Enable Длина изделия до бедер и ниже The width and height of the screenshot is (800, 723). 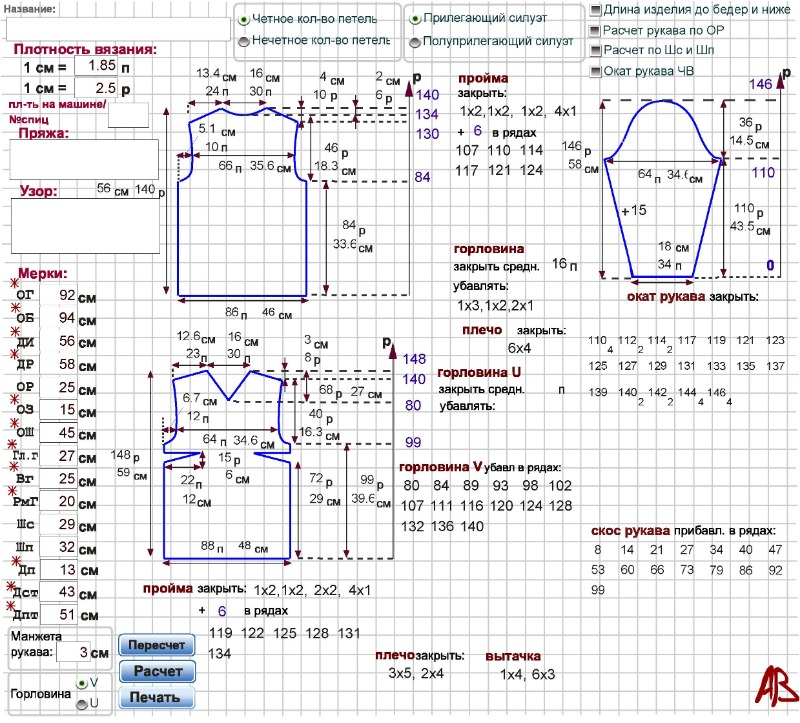(596, 10)
